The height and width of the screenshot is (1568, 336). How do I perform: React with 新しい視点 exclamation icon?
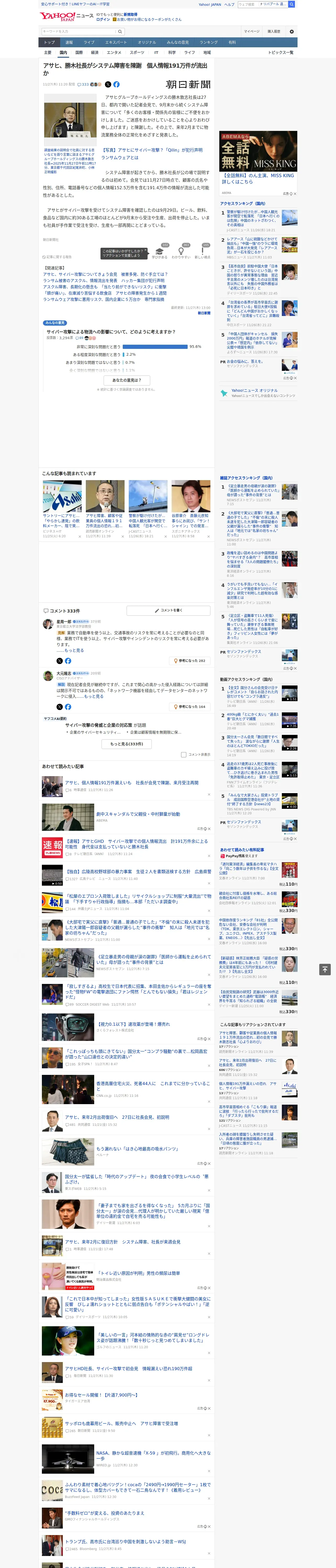[203, 251]
